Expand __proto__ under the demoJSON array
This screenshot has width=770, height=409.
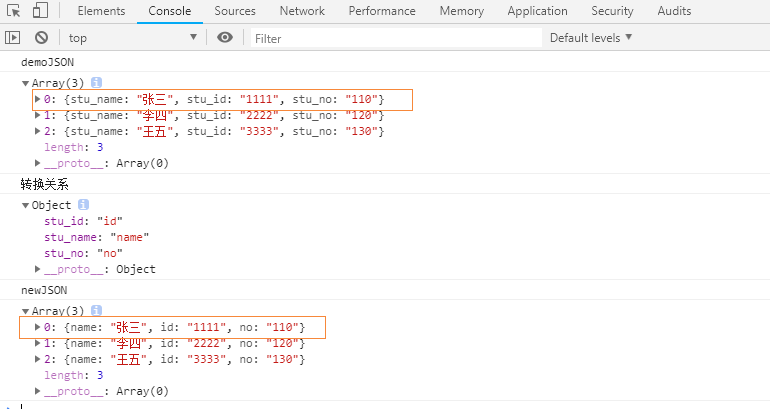37,163
